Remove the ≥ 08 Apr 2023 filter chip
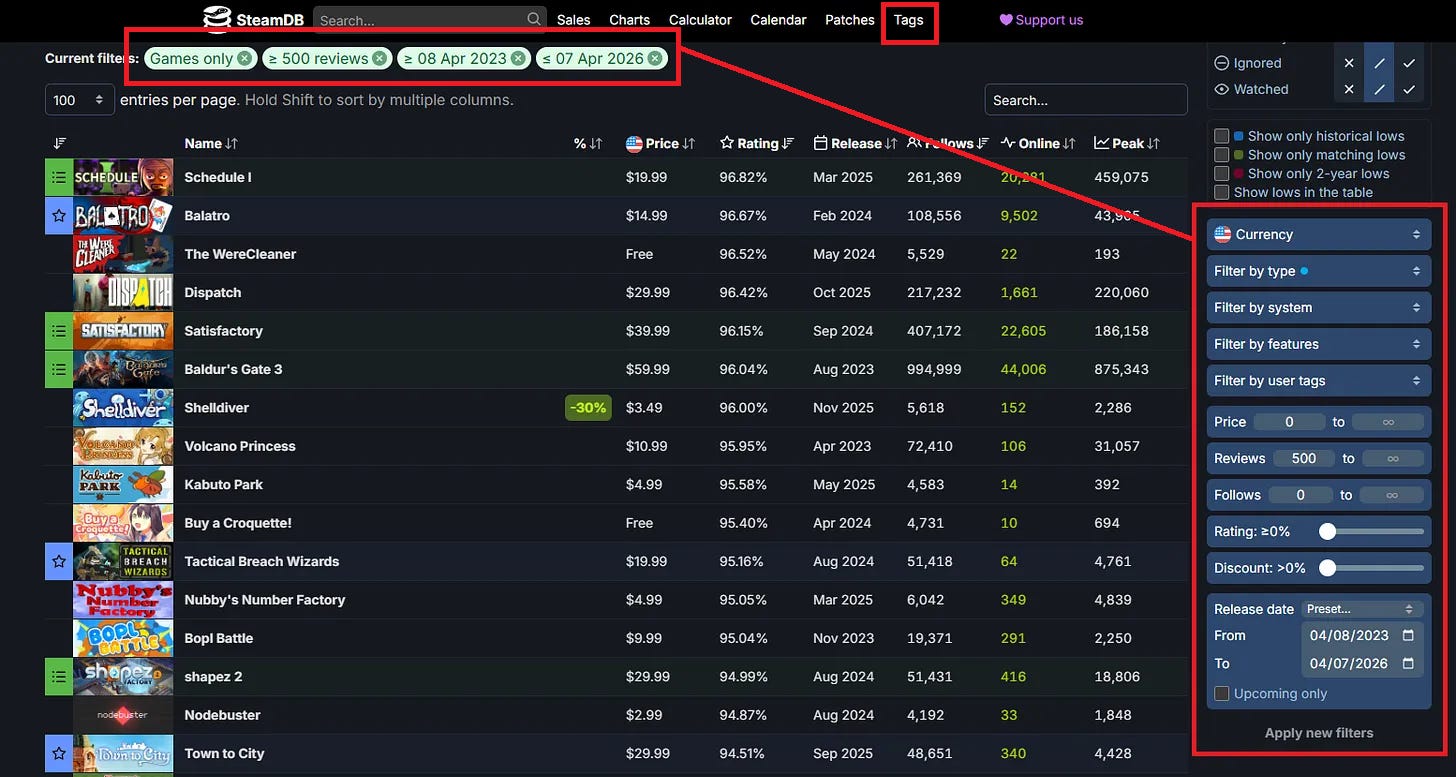Image resolution: width=1456 pixels, height=777 pixels. pyautogui.click(x=518, y=58)
